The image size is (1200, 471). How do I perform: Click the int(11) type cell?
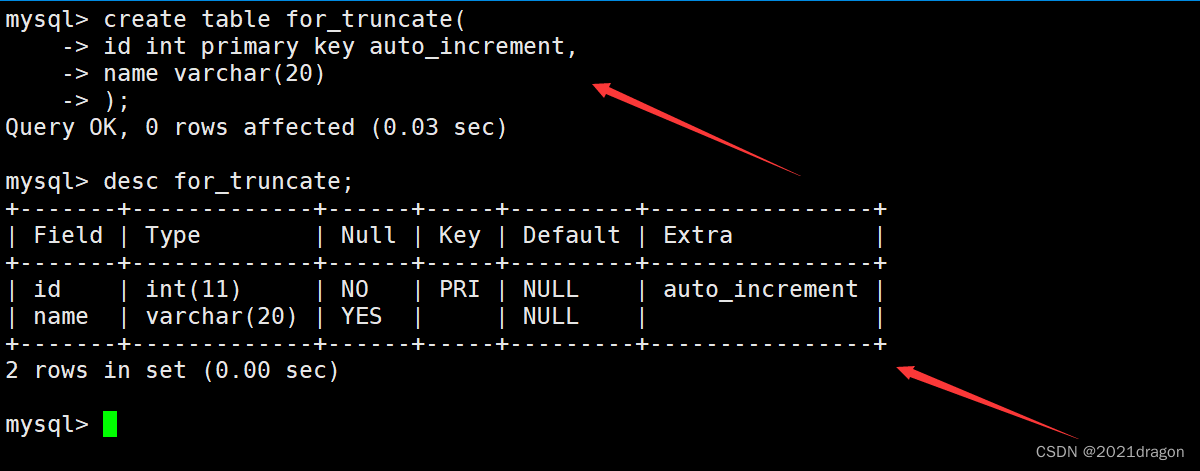pyautogui.click(x=194, y=290)
